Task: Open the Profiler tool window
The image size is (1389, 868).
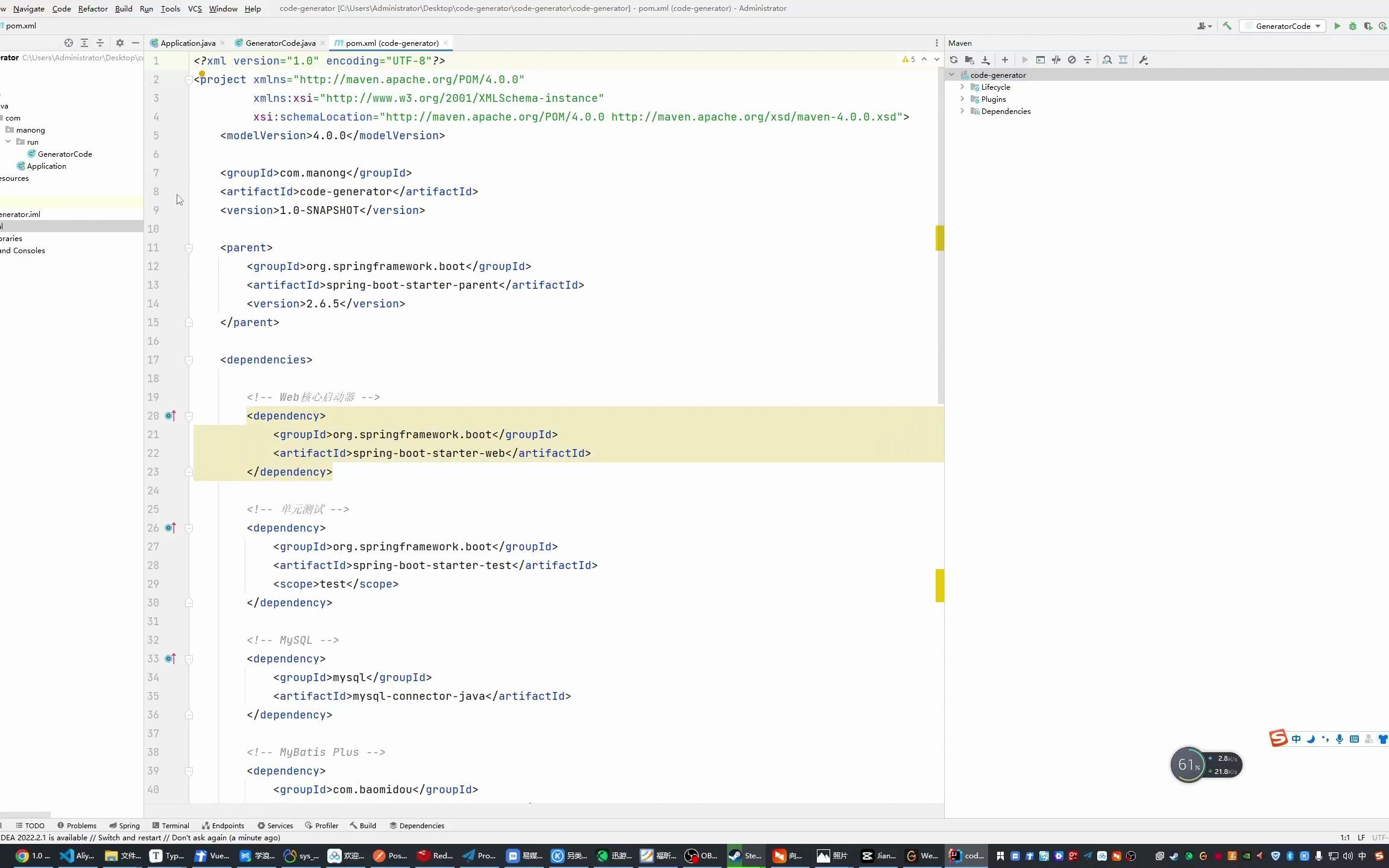Action: coord(322,825)
